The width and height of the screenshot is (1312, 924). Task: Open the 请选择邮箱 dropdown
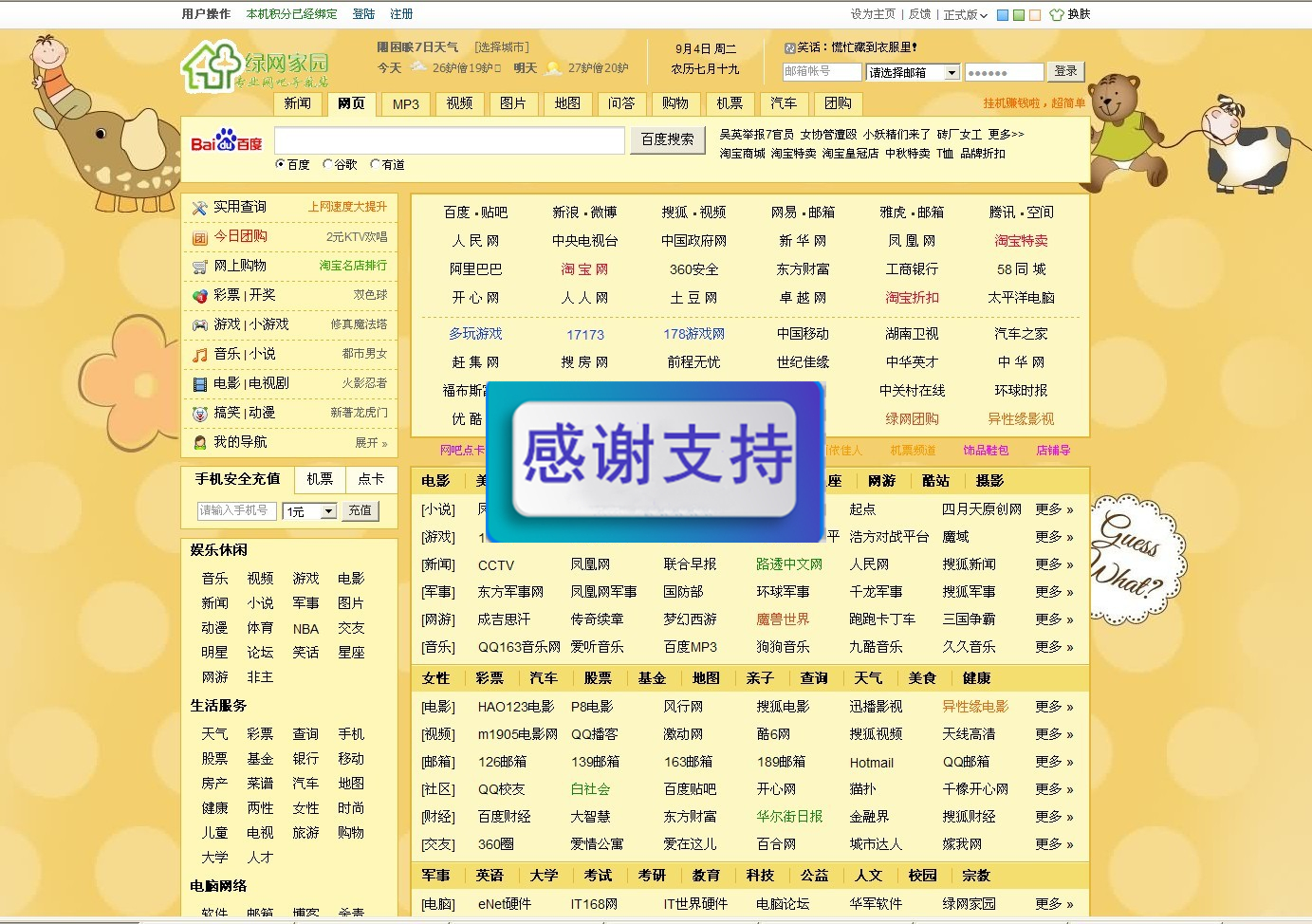tap(914, 72)
